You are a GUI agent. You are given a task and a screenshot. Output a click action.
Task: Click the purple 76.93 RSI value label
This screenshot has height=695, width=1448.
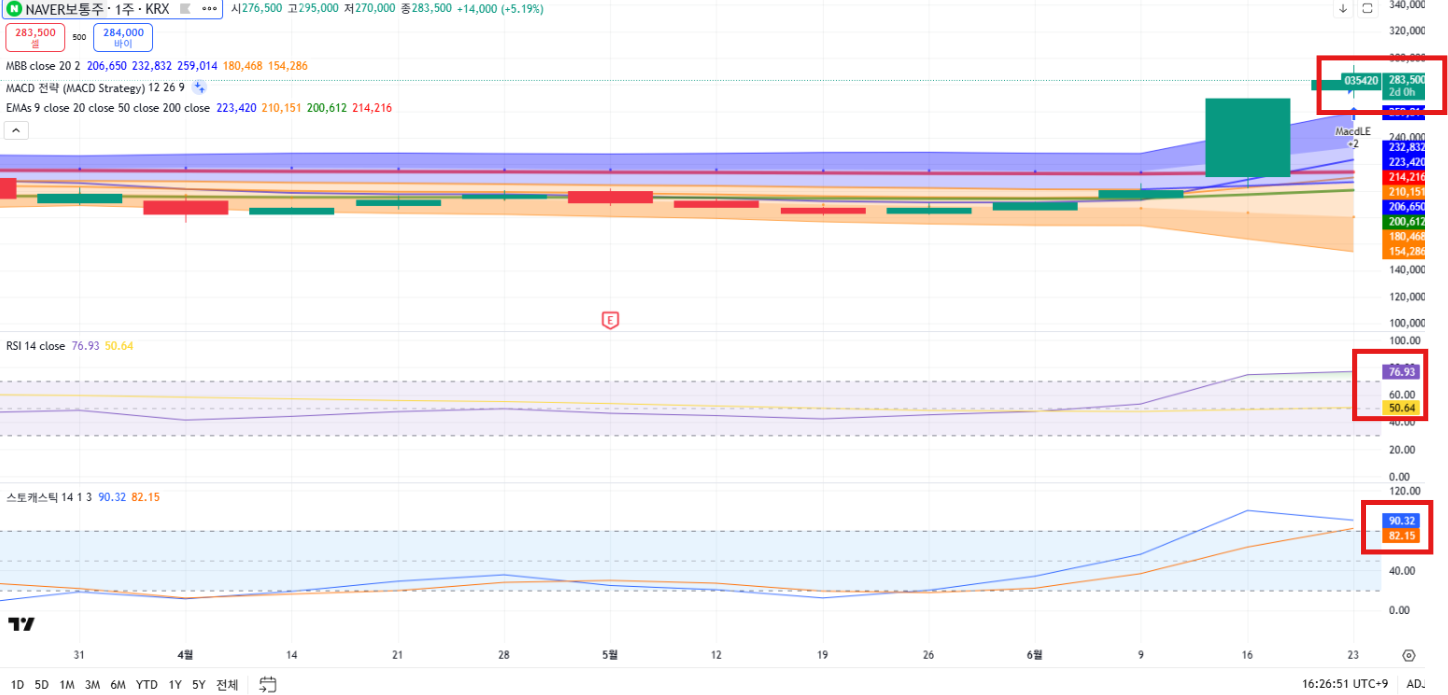tap(1400, 372)
